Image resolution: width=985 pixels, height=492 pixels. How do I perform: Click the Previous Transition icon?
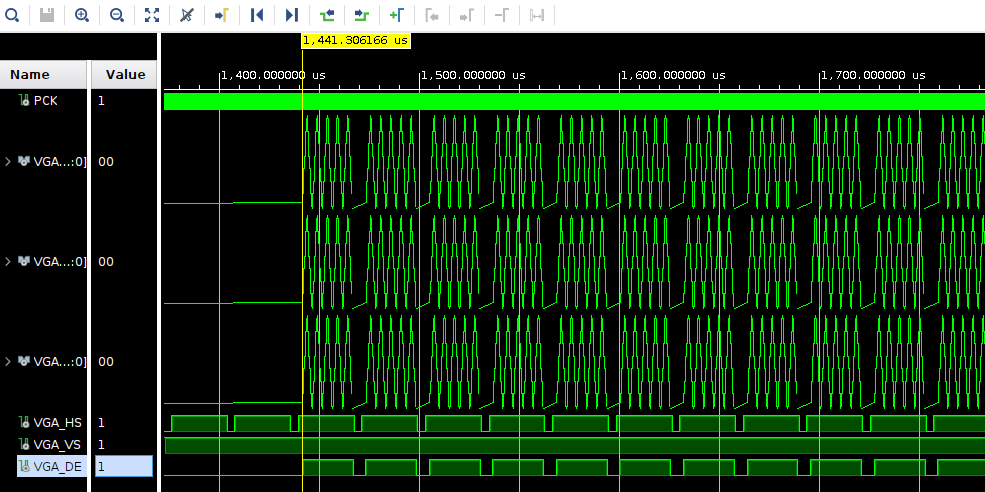[327, 14]
